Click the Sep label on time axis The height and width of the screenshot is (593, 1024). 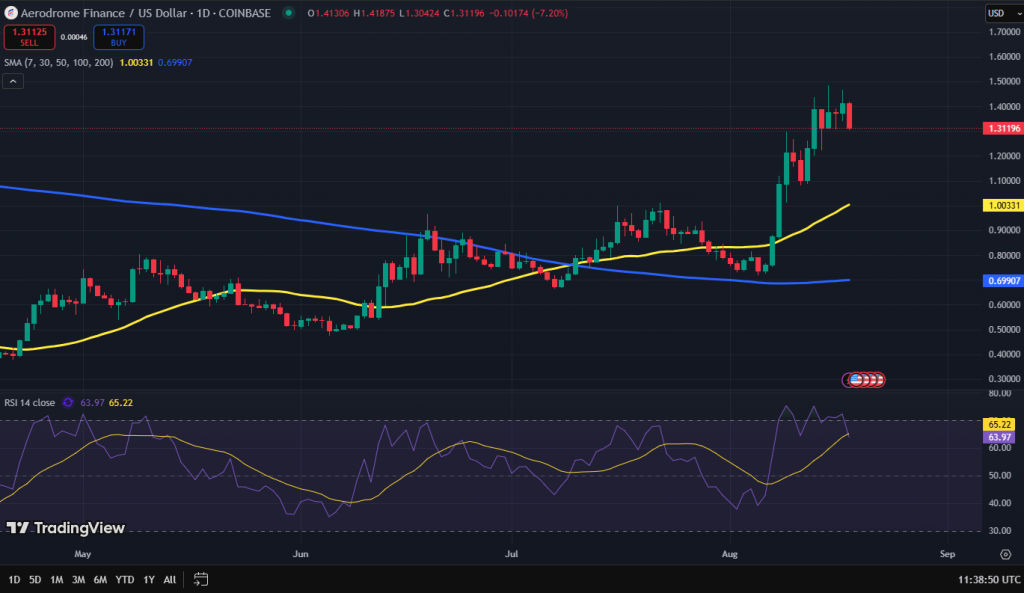(948, 554)
